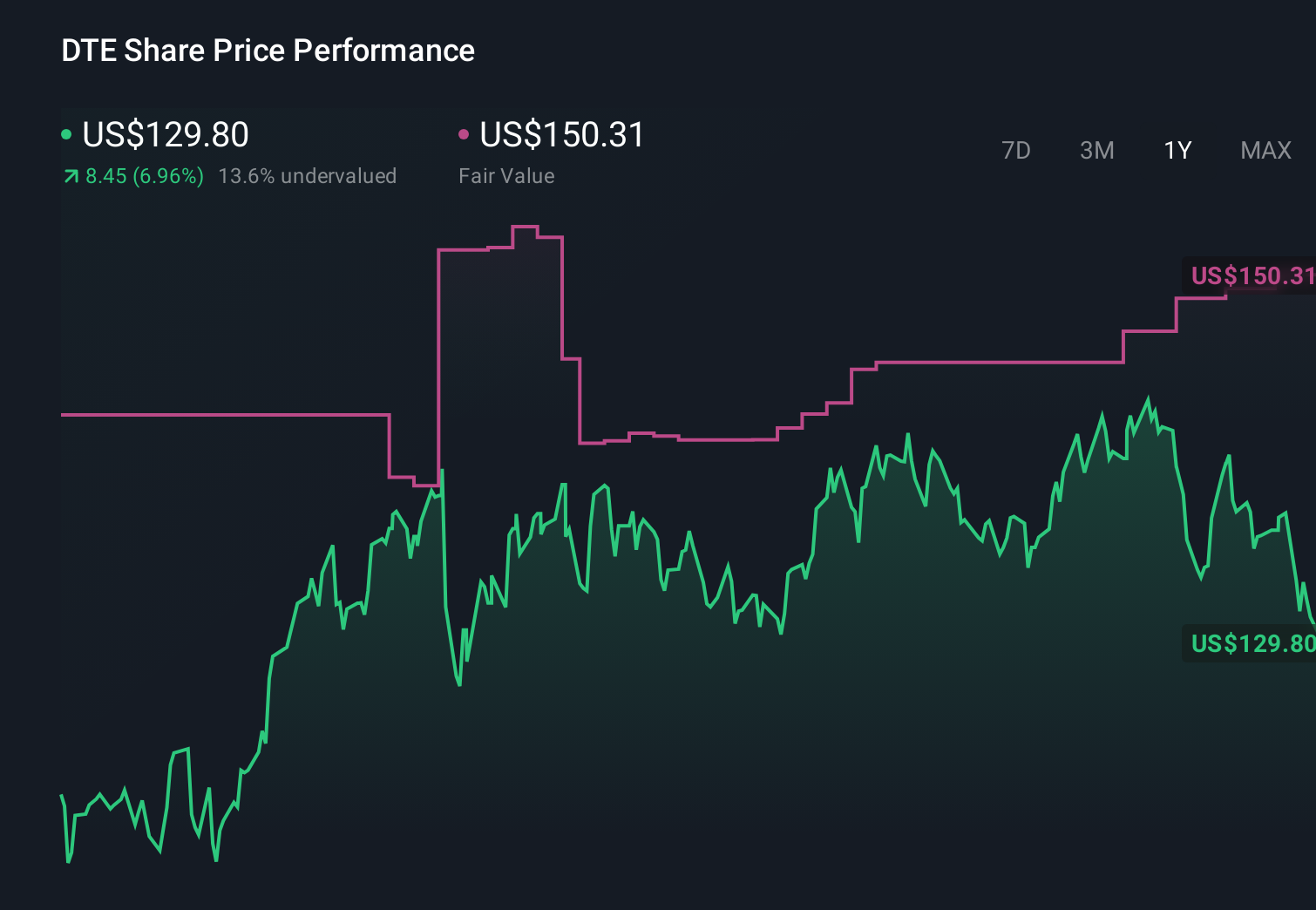Toggle the 1Y range selection
The image size is (1316, 910).
pyautogui.click(x=1177, y=150)
